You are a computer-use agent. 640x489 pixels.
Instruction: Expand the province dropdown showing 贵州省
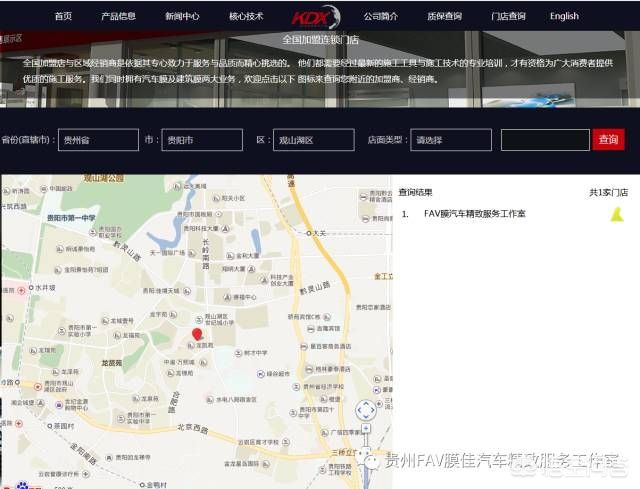click(x=97, y=140)
